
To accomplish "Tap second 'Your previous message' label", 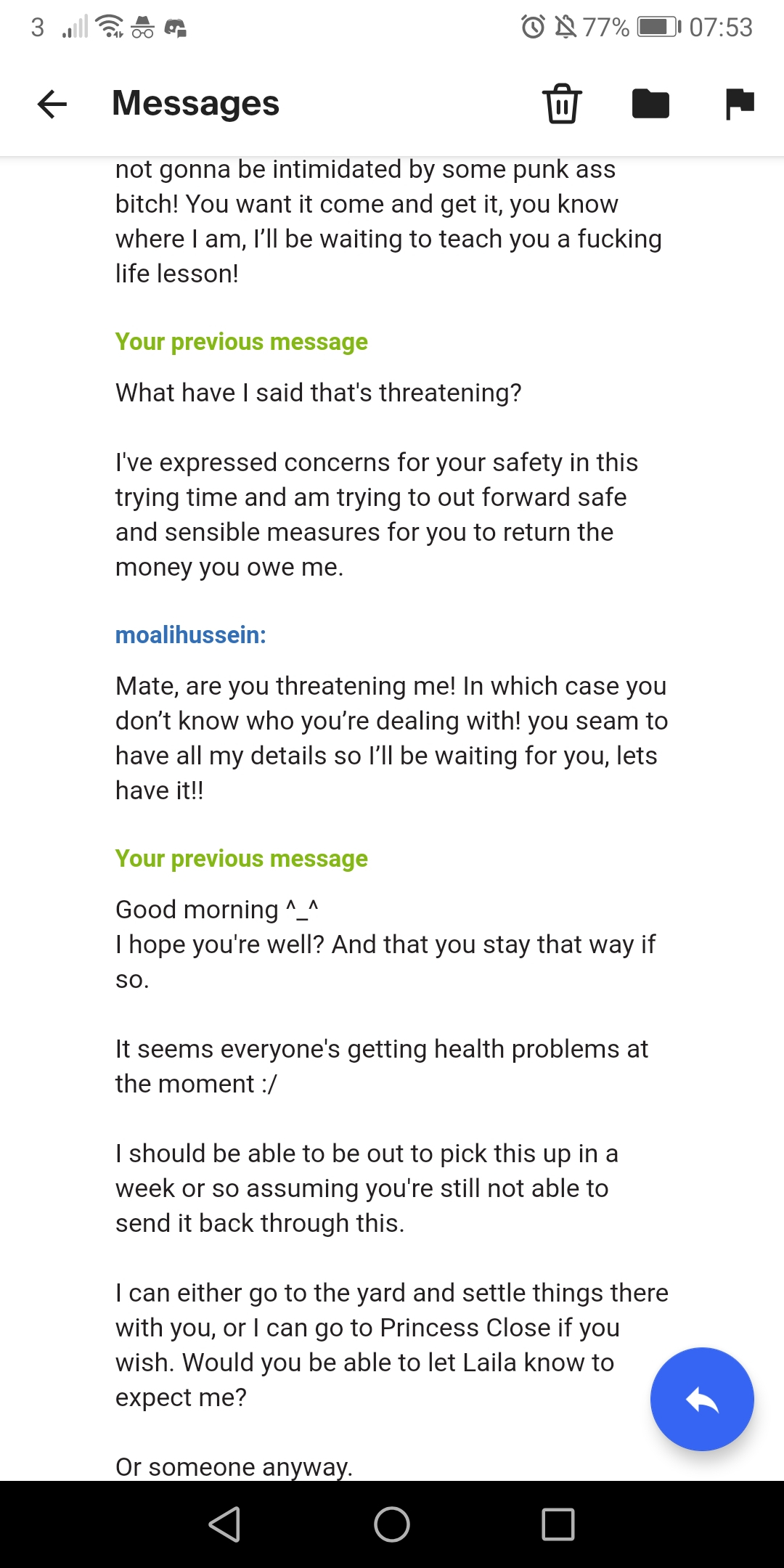I will 242,859.
